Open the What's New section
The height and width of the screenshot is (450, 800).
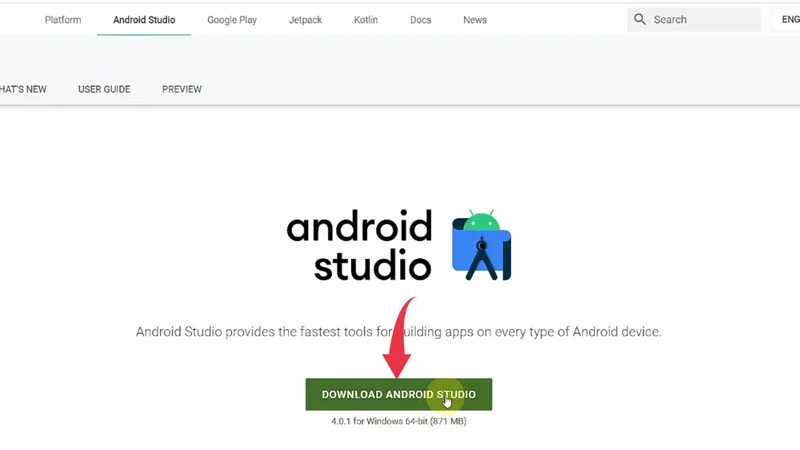pos(22,89)
